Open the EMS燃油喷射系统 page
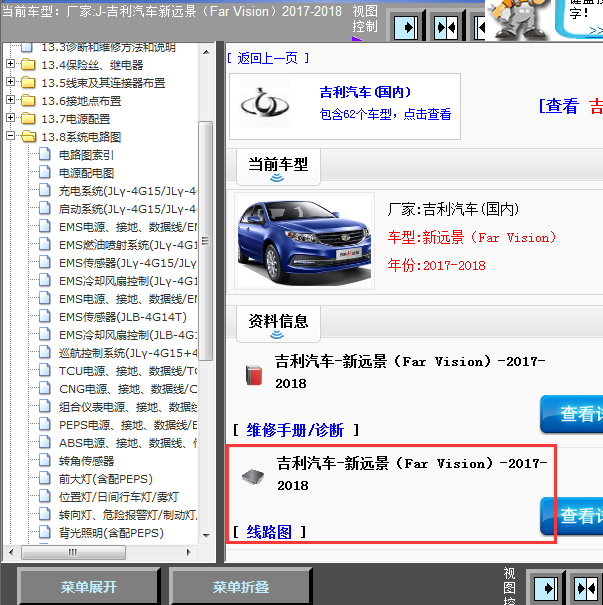Screen dimensions: 603x605 128,245
